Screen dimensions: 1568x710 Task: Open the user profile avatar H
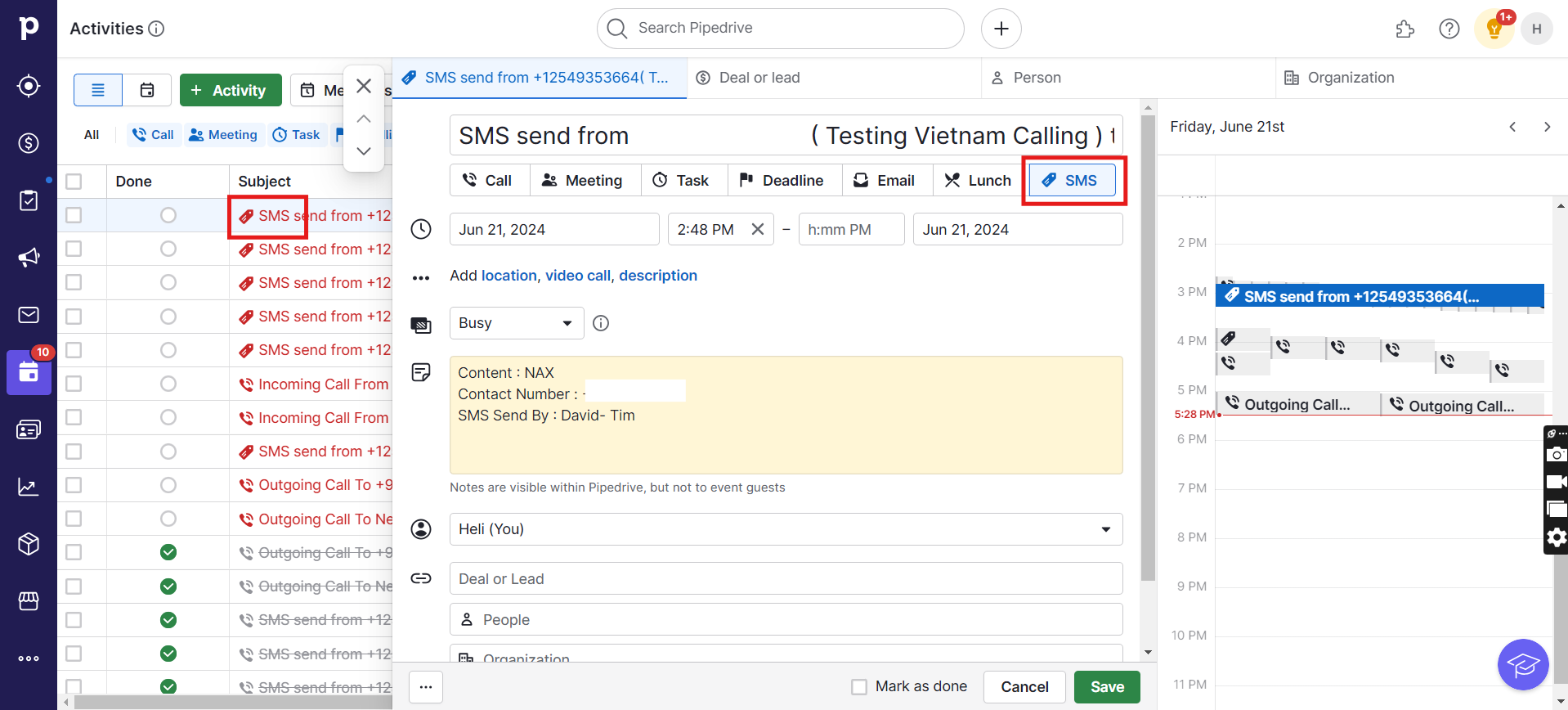click(1537, 29)
